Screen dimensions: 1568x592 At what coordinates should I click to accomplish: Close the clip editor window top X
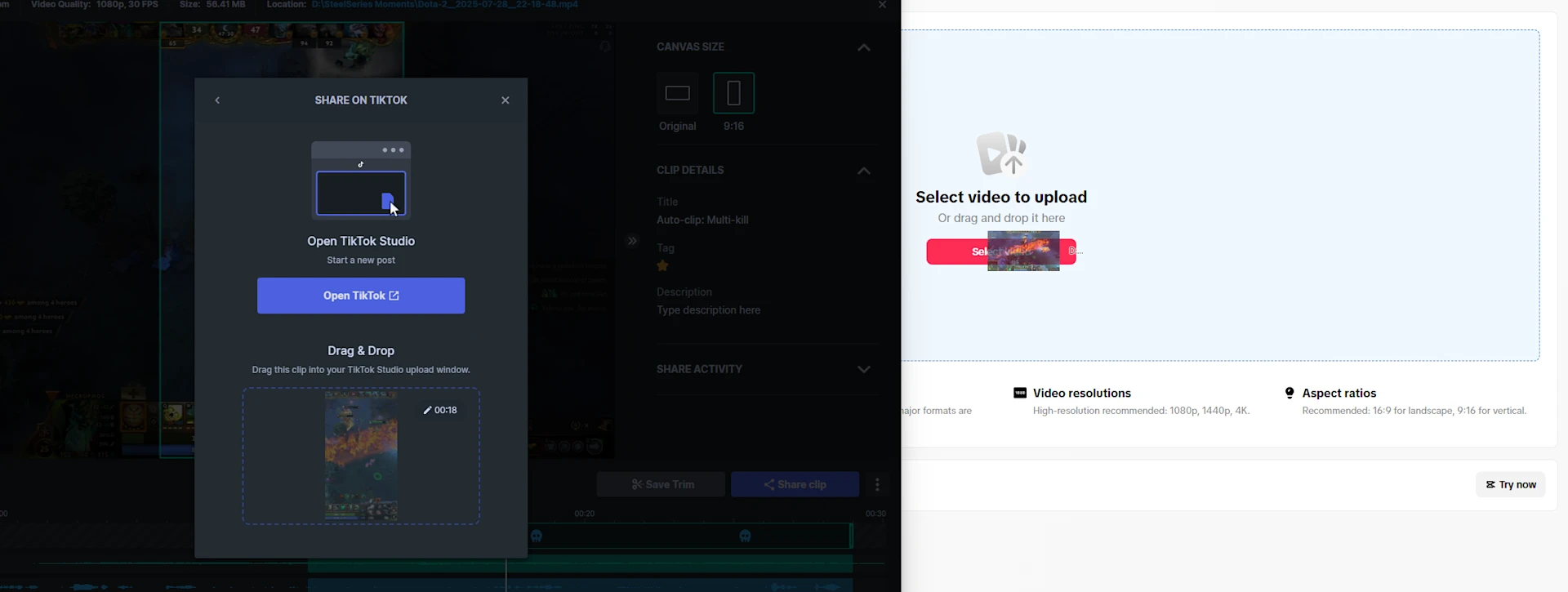coord(882,5)
